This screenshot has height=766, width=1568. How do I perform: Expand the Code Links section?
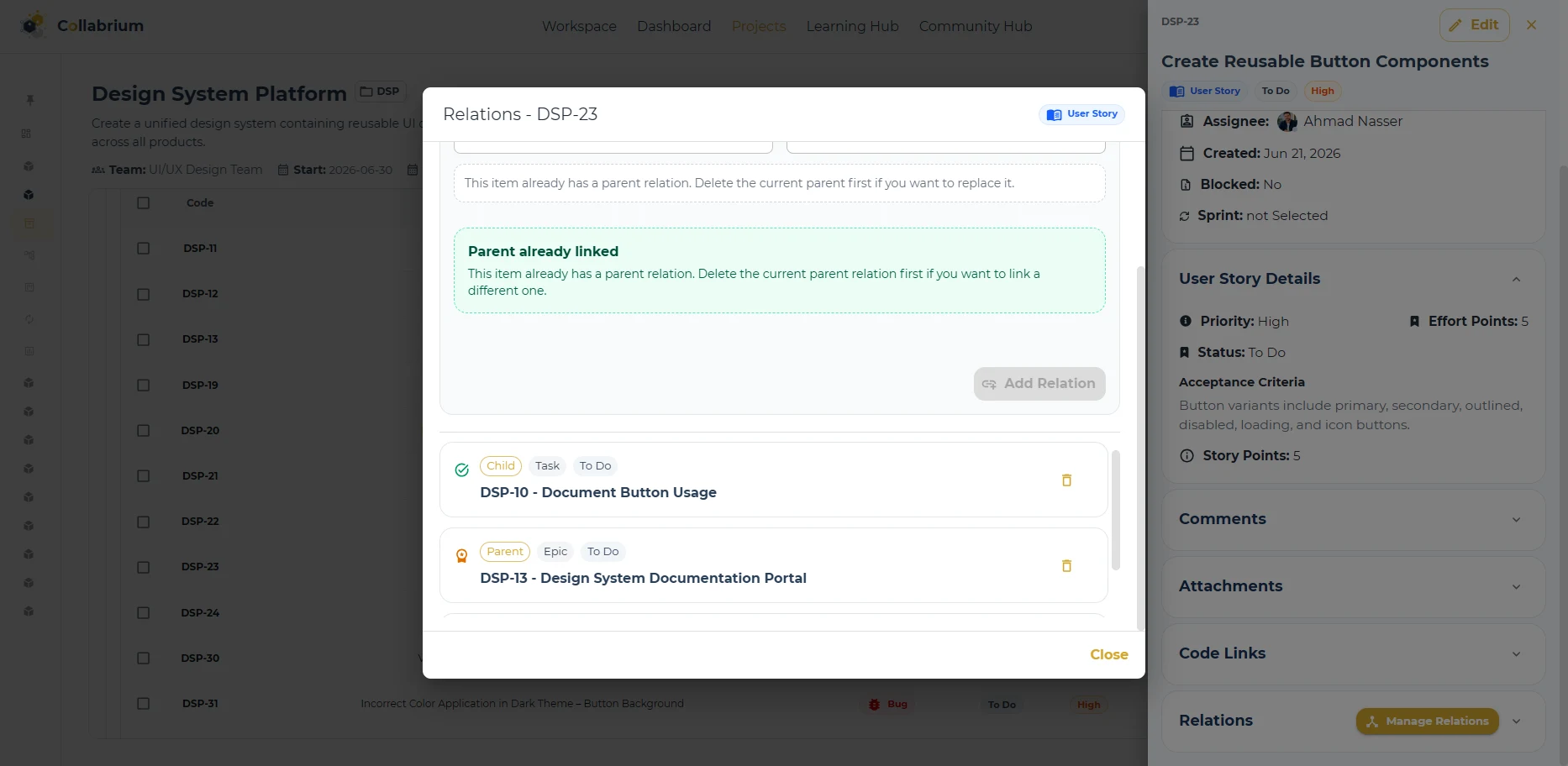coord(1516,654)
